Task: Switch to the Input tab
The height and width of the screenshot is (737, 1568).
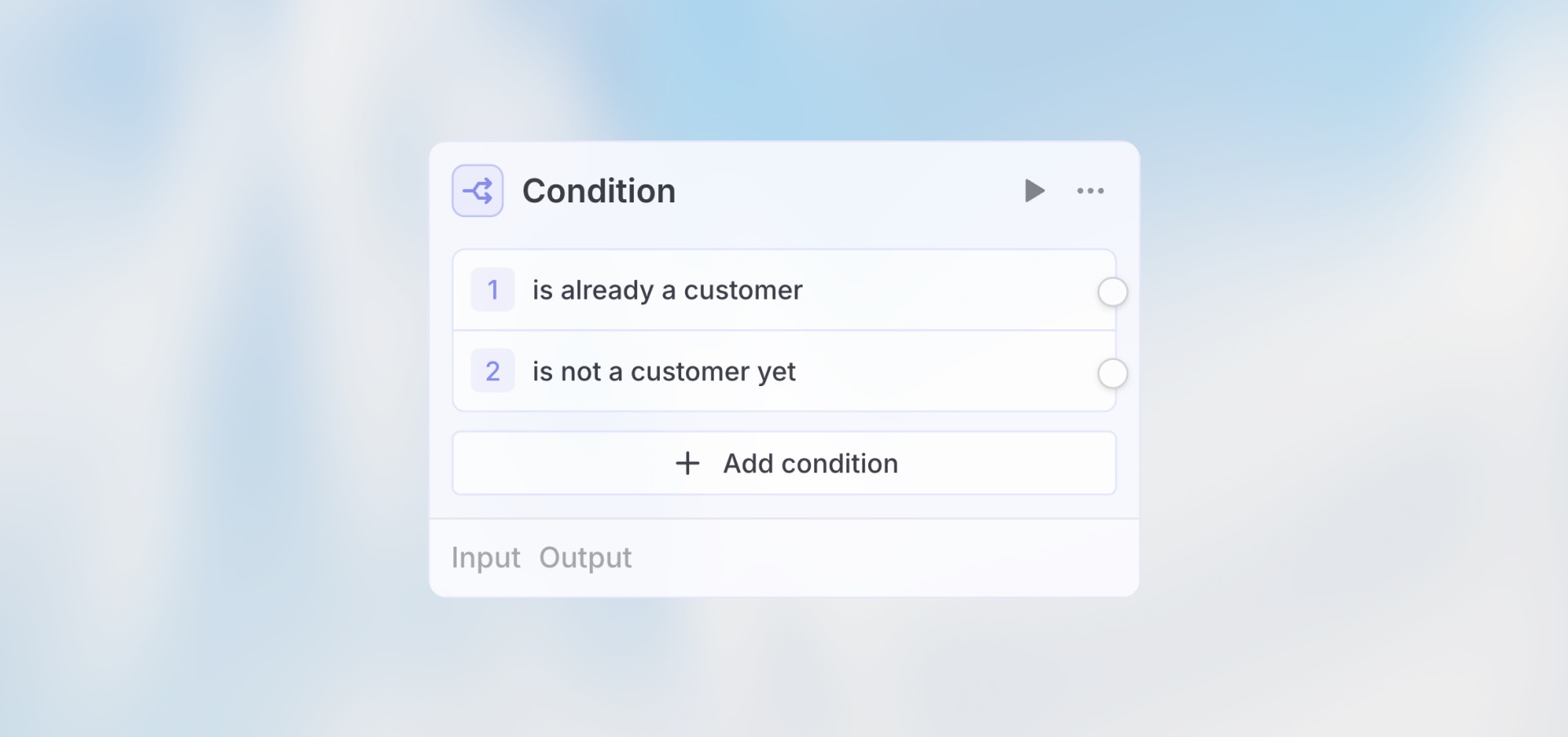Action: click(485, 557)
